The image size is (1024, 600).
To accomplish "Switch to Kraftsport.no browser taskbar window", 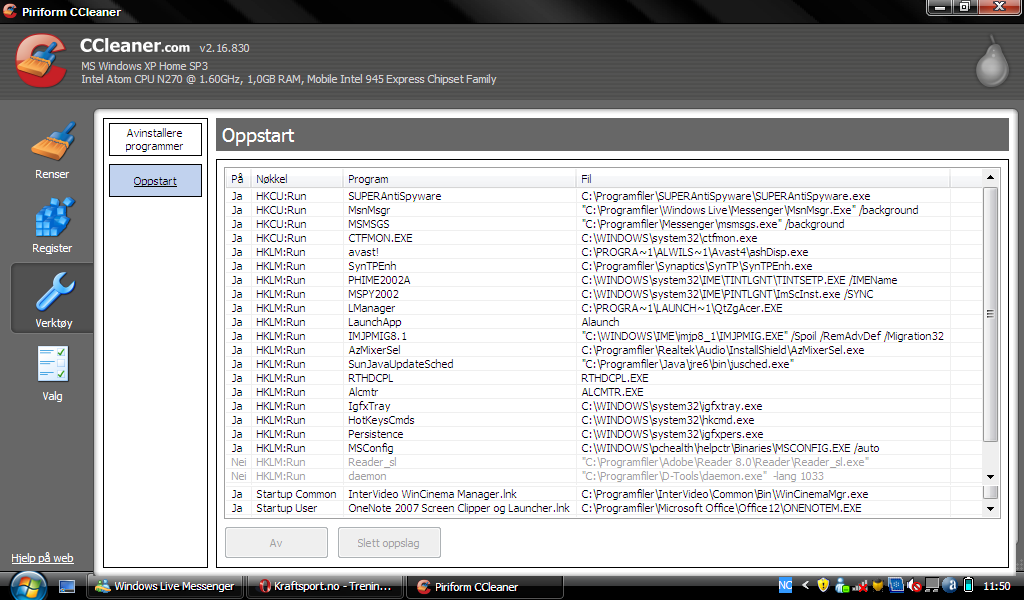I will coord(324,586).
